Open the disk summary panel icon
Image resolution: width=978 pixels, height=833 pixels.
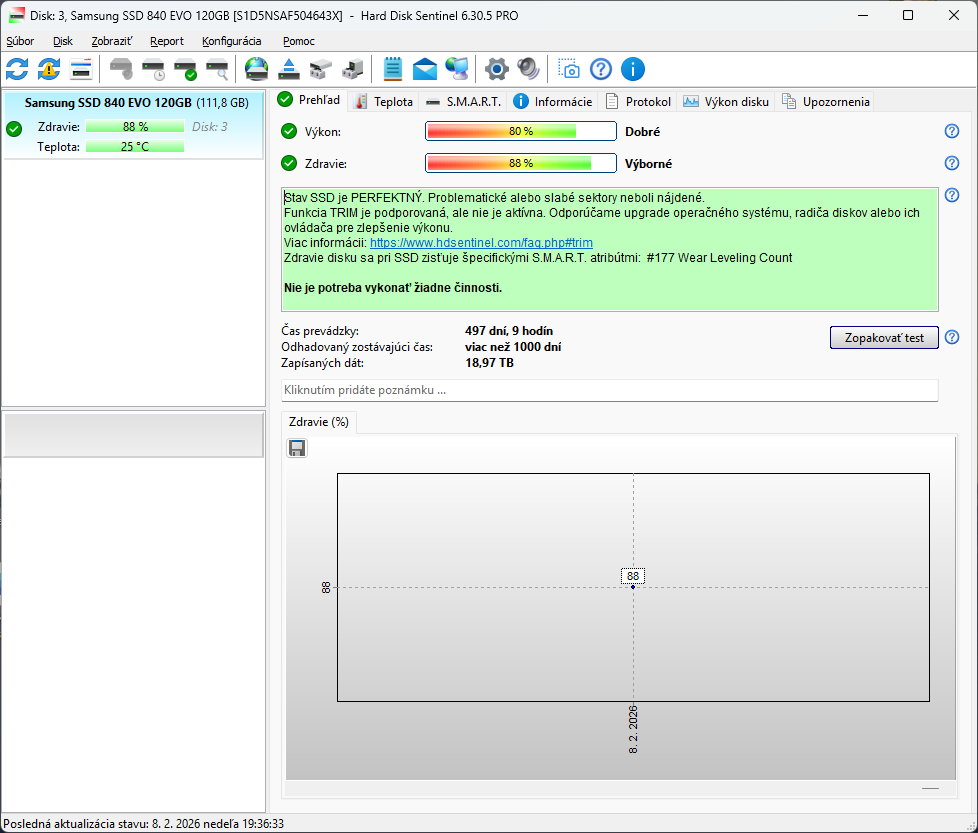coord(81,69)
